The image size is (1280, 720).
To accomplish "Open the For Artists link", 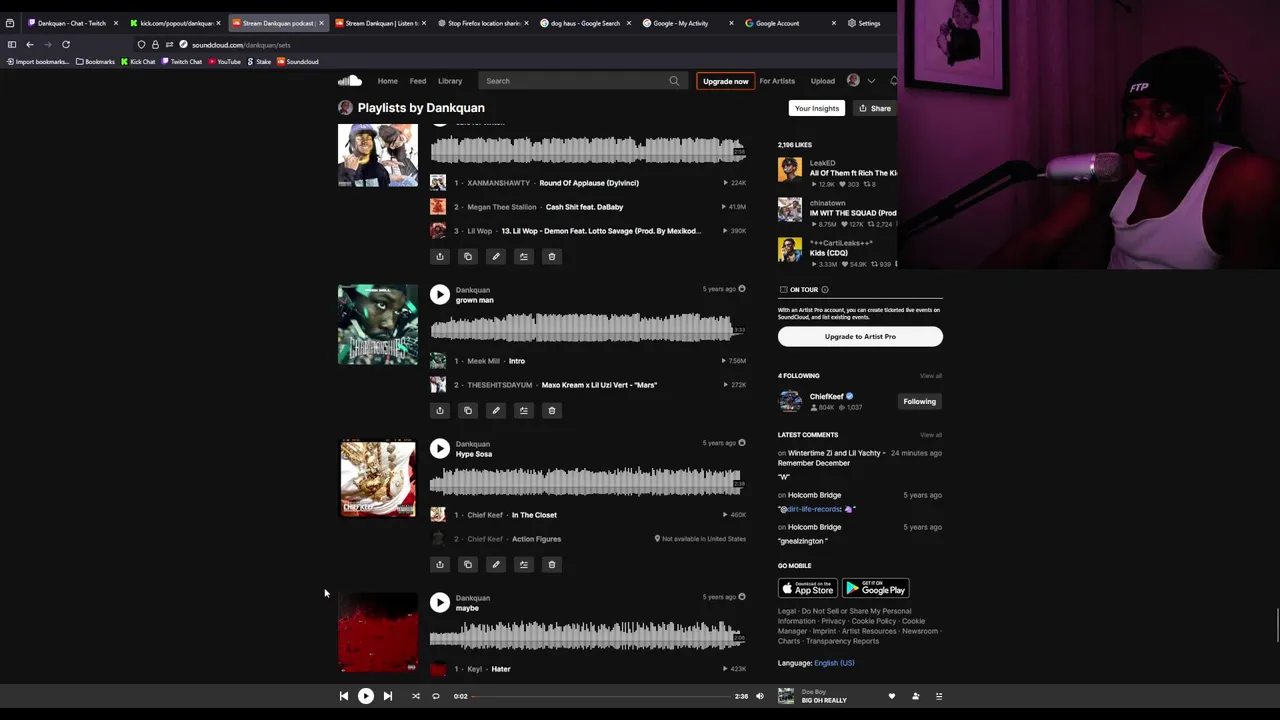I will pos(777,81).
